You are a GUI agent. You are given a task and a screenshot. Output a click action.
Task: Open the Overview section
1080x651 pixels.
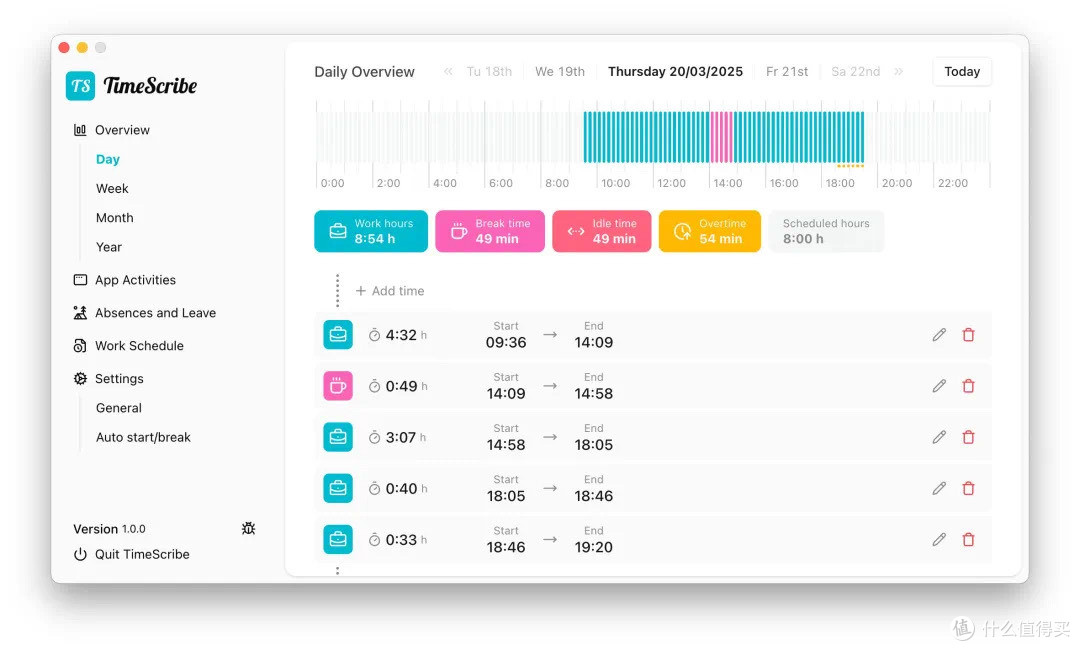coord(112,130)
